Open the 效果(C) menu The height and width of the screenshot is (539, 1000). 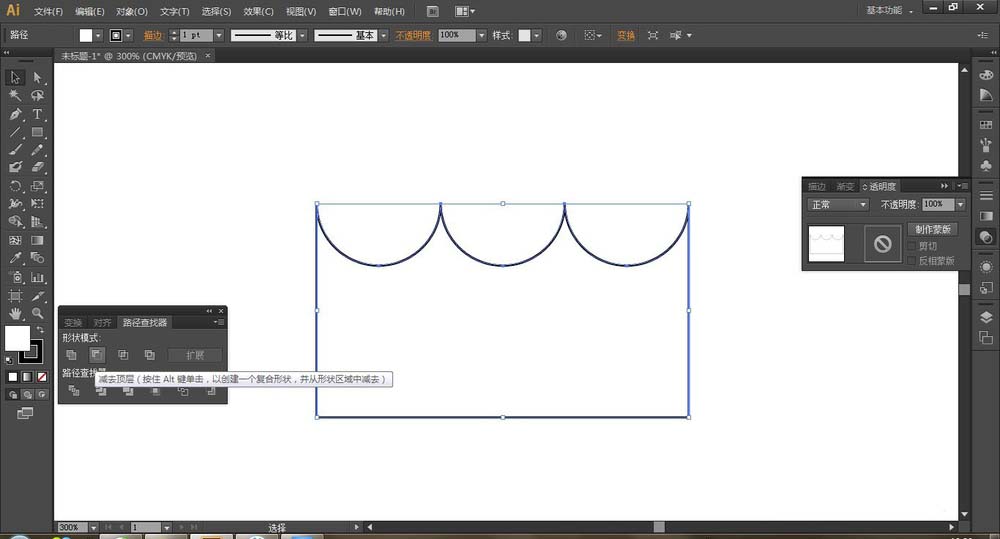(x=259, y=11)
